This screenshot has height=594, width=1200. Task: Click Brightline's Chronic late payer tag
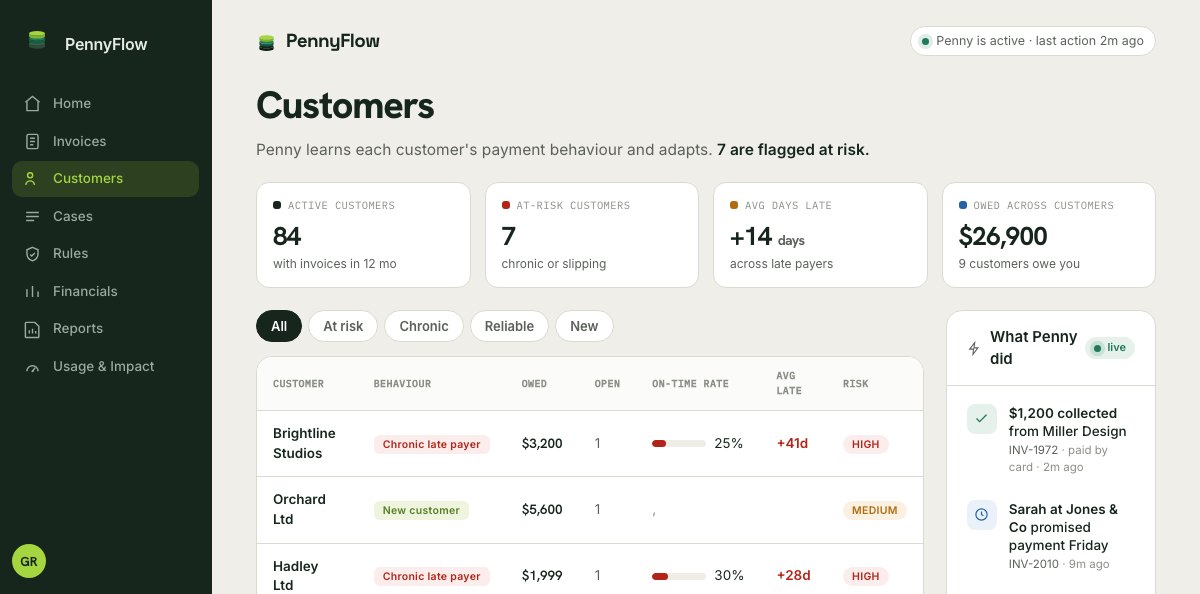pos(432,444)
